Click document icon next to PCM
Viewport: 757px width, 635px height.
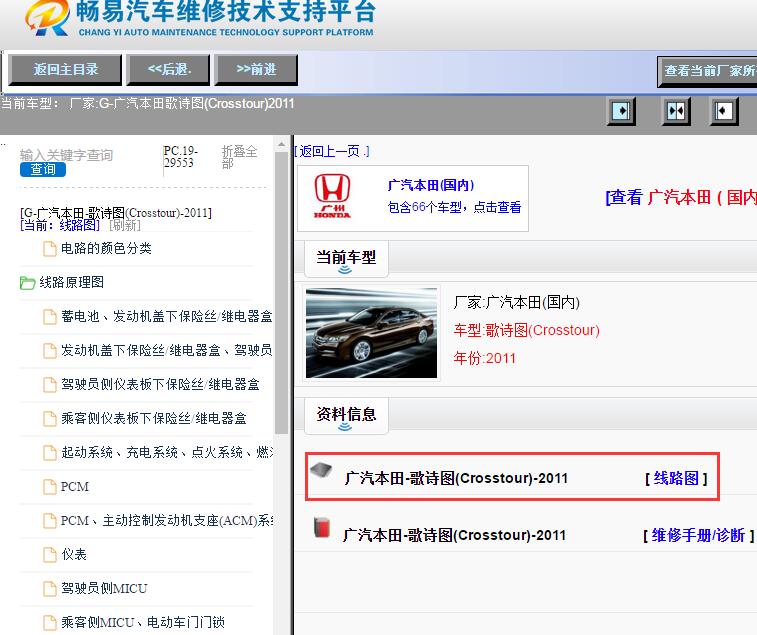50,487
